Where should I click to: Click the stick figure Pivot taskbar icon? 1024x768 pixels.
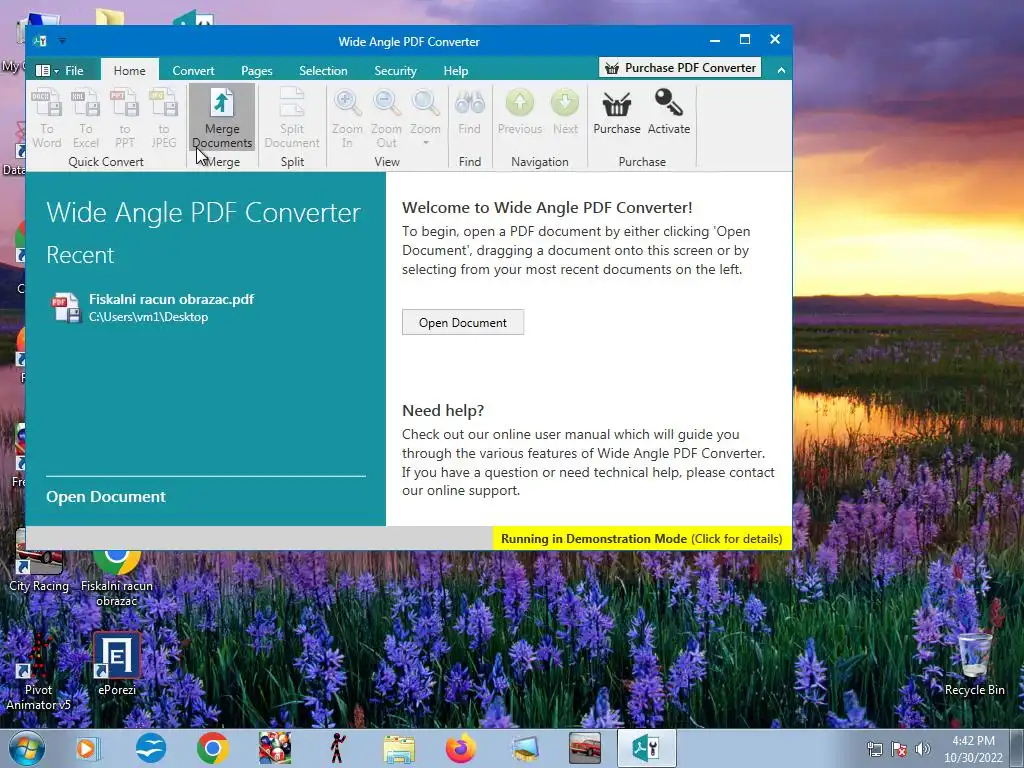[x=337, y=748]
